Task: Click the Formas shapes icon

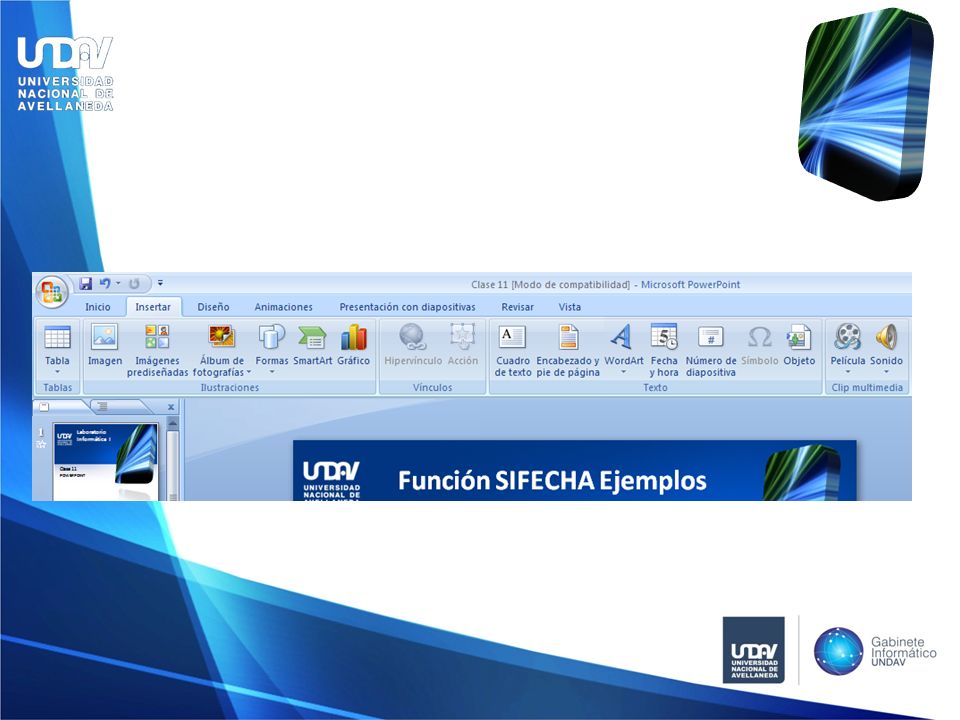Action: click(272, 337)
